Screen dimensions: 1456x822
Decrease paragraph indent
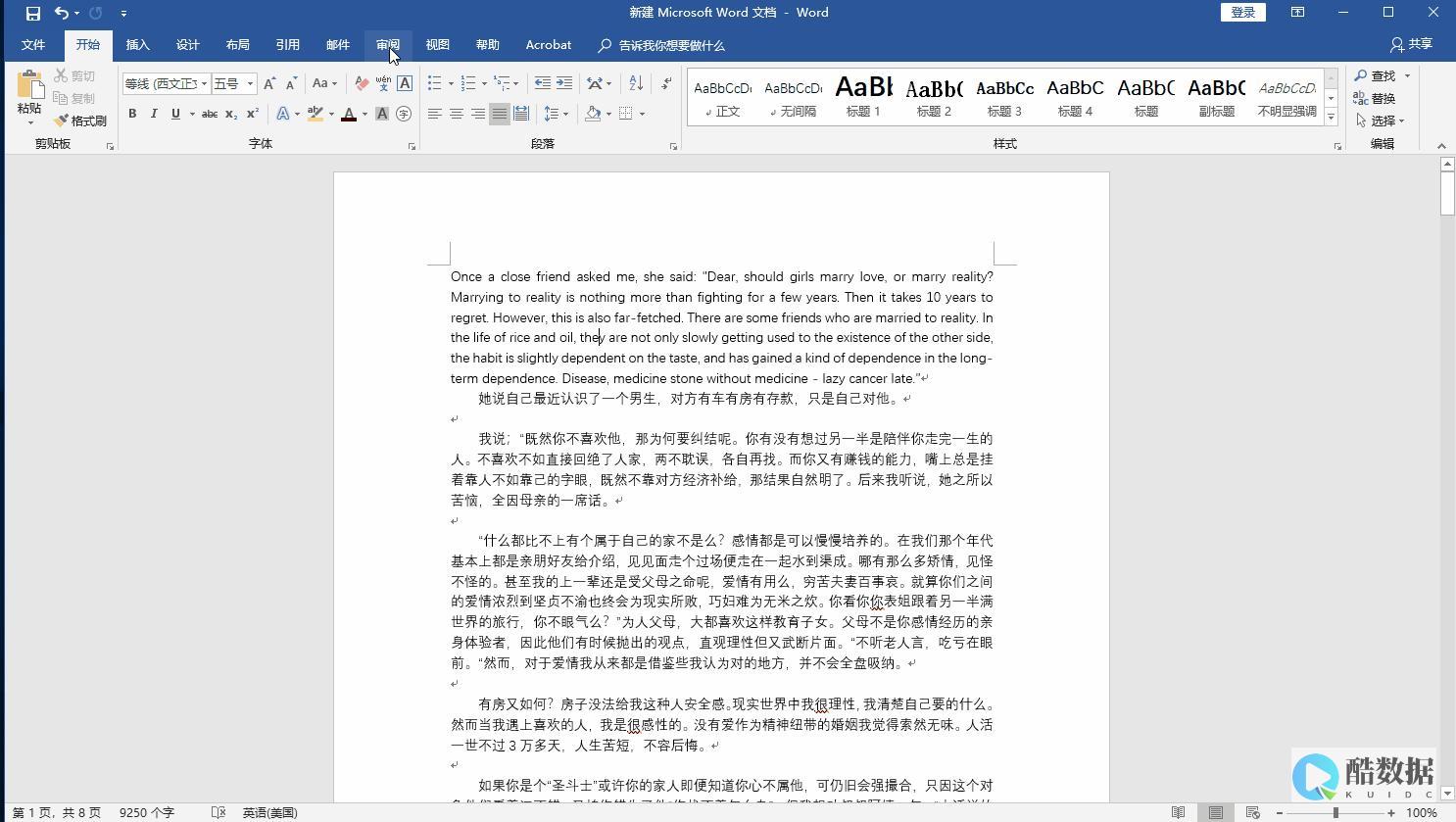pyautogui.click(x=542, y=83)
